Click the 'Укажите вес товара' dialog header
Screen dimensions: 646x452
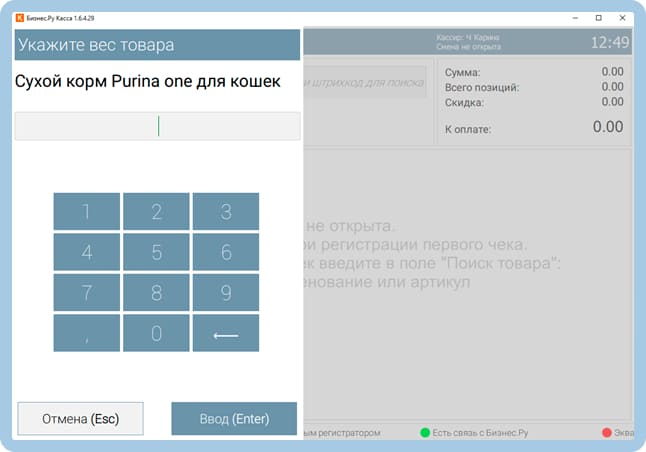tap(157, 44)
